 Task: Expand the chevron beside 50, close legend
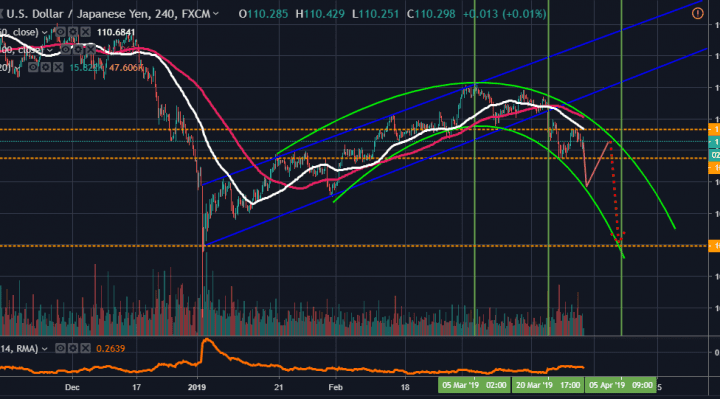point(45,33)
